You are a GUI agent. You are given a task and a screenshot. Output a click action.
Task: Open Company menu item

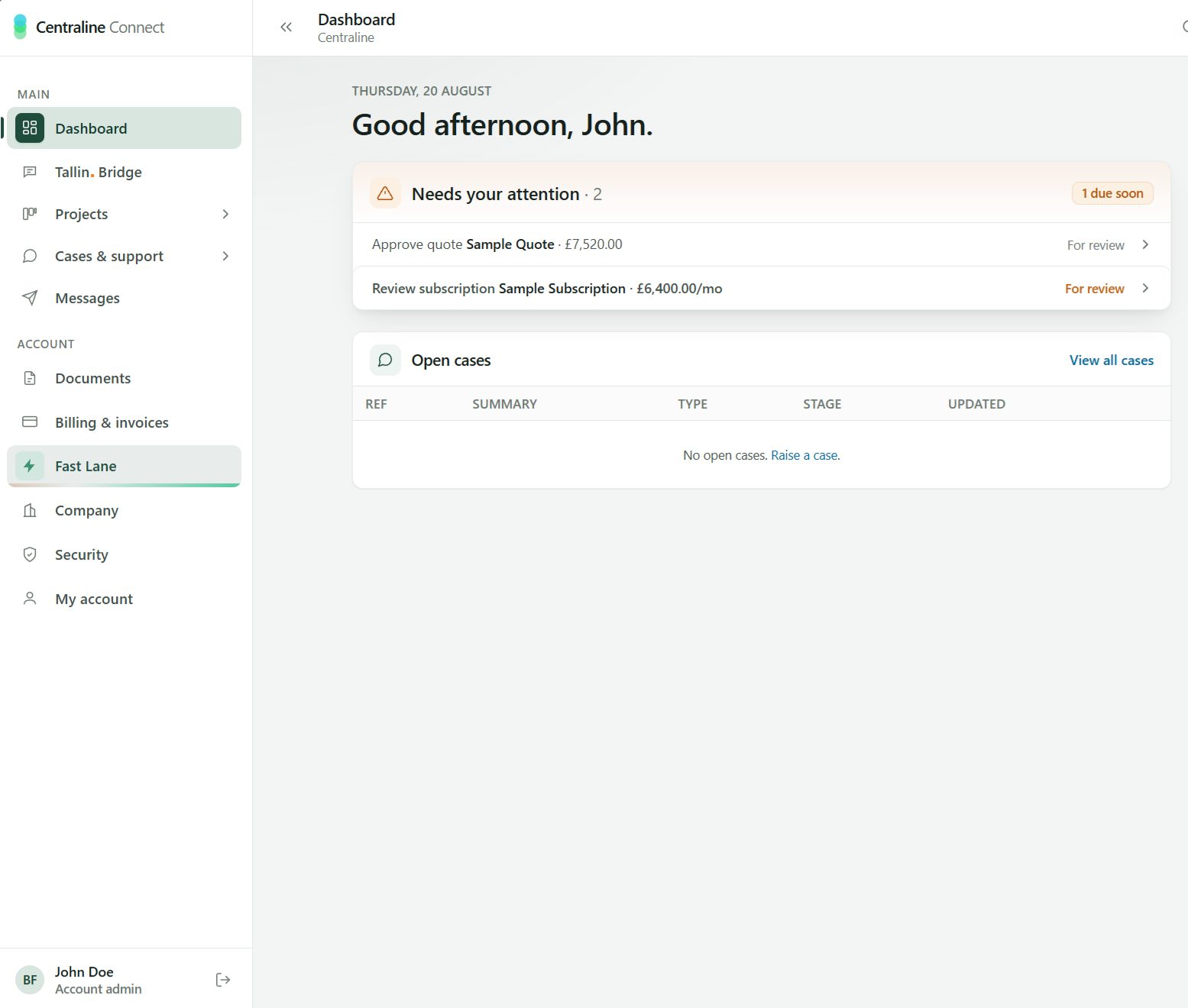124,510
